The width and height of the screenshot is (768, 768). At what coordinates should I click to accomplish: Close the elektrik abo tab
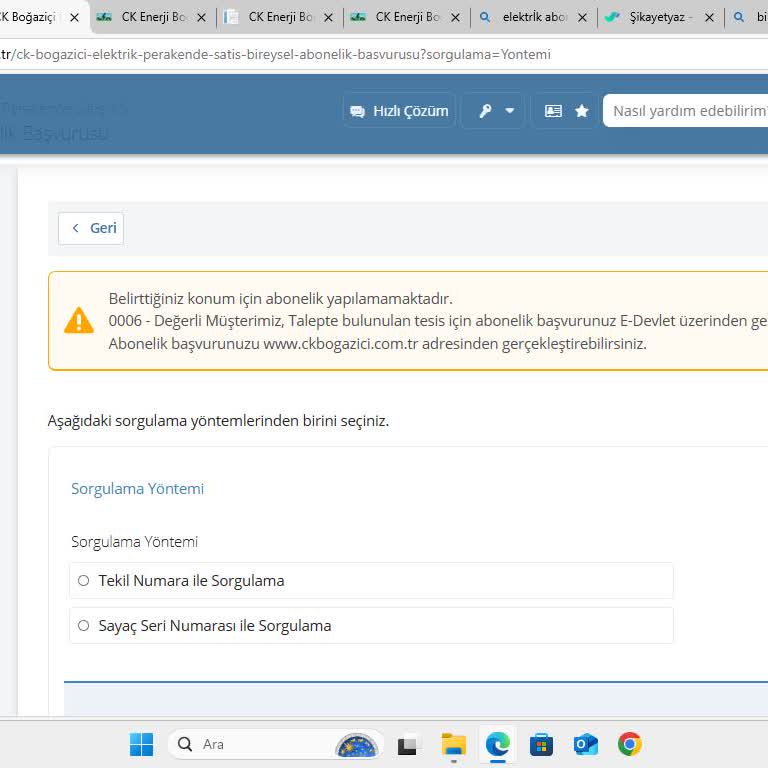coord(582,18)
